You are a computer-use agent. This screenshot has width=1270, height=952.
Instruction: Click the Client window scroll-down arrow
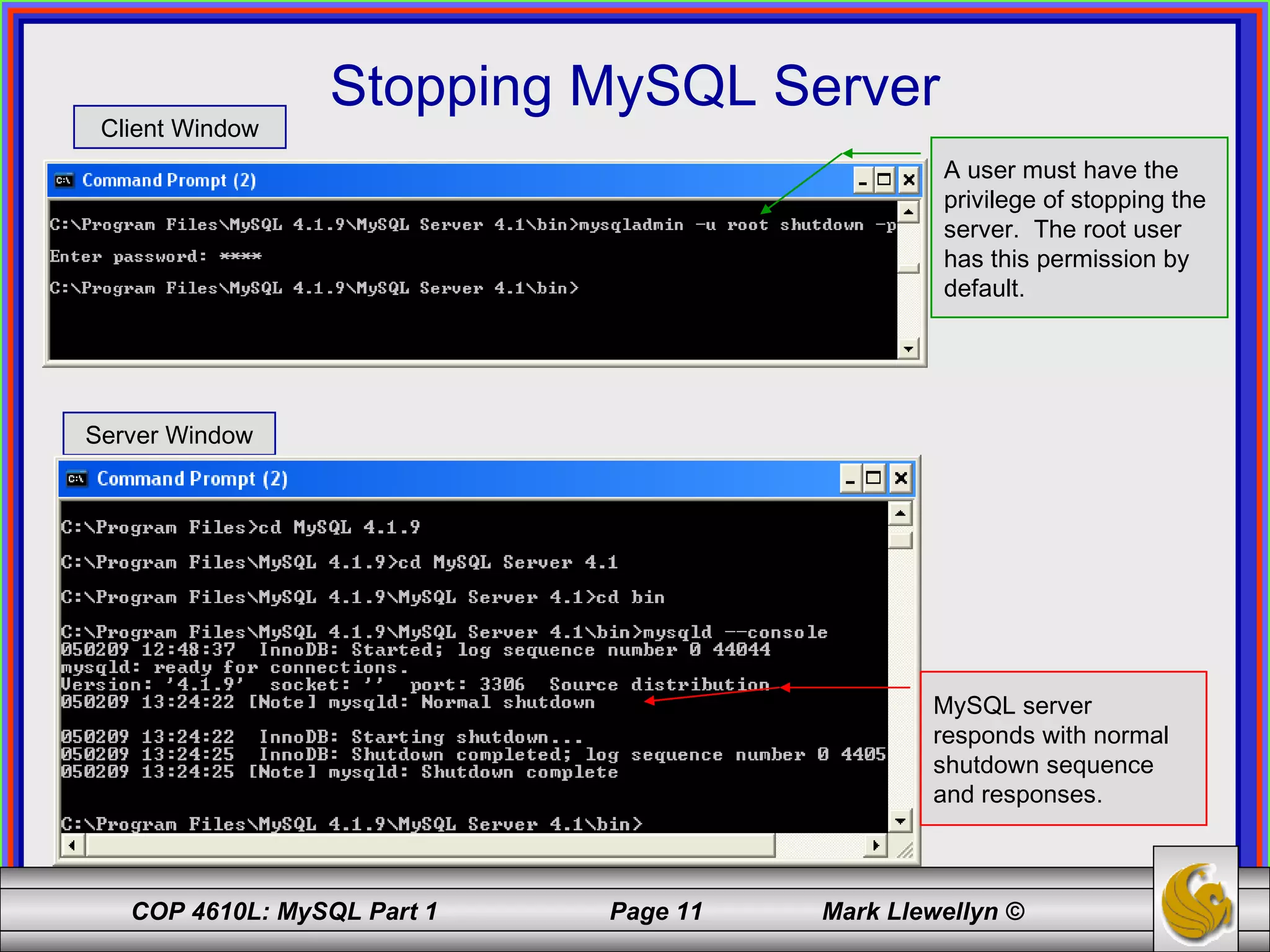point(908,349)
